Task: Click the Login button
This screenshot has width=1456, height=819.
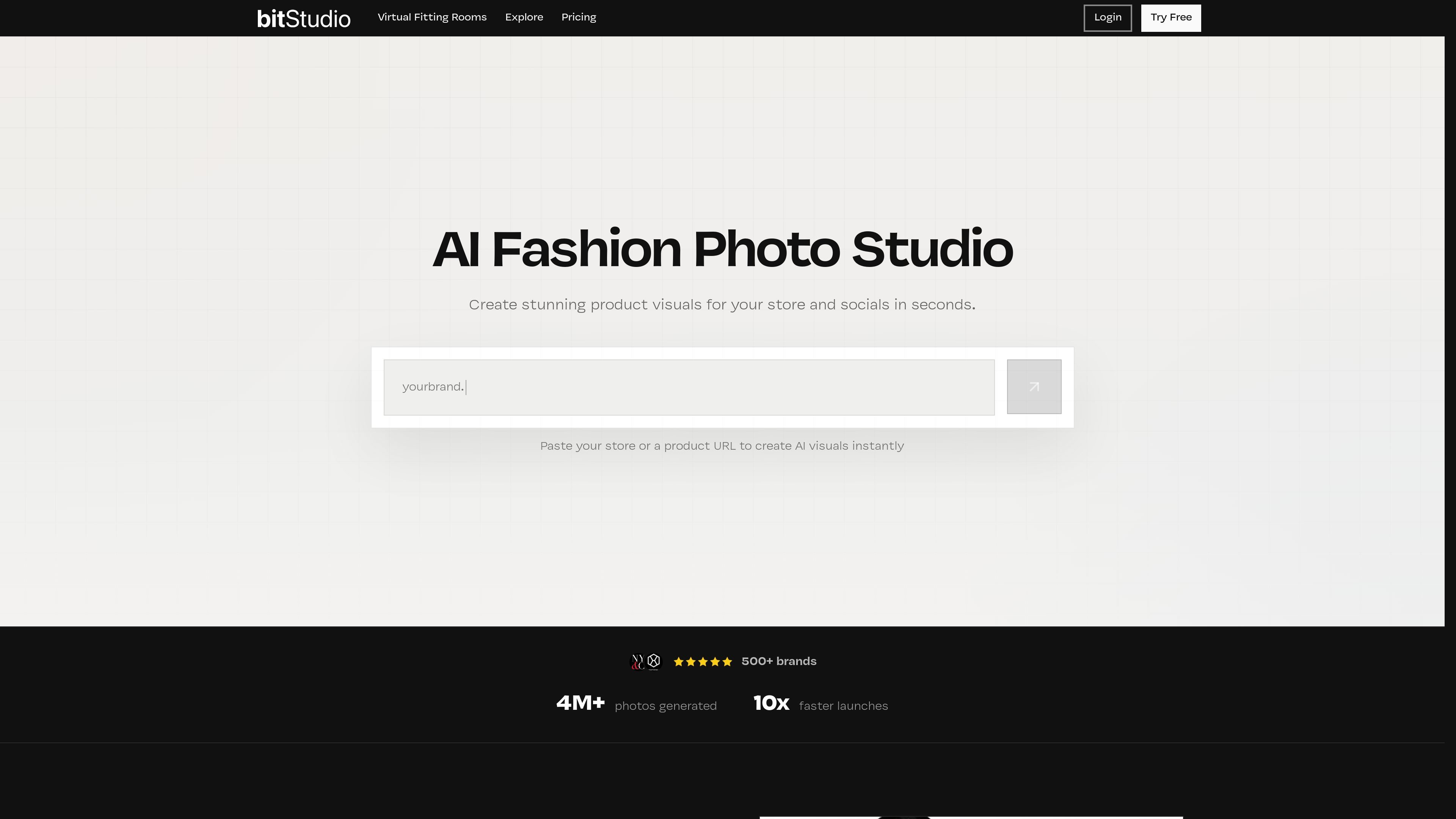Action: [x=1107, y=17]
